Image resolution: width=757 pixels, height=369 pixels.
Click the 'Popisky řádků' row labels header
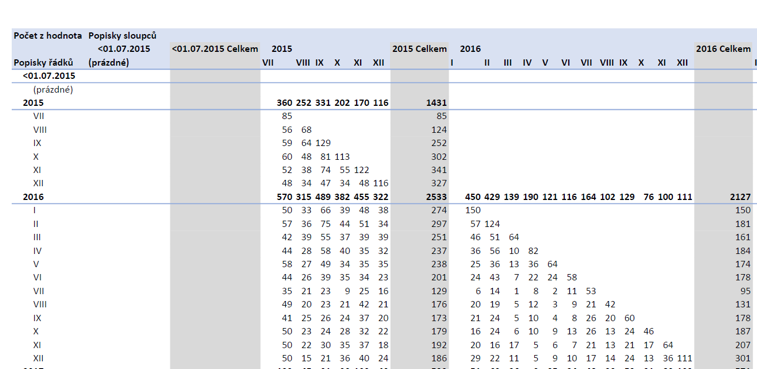(x=43, y=63)
